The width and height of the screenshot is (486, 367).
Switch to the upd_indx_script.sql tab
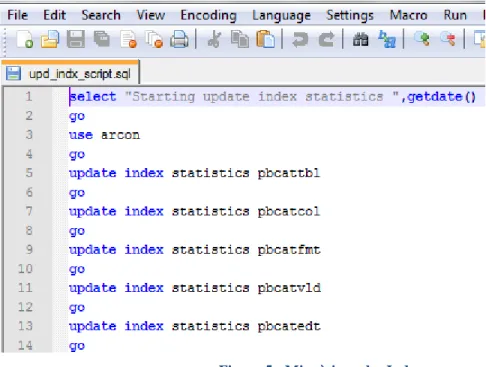coord(70,73)
